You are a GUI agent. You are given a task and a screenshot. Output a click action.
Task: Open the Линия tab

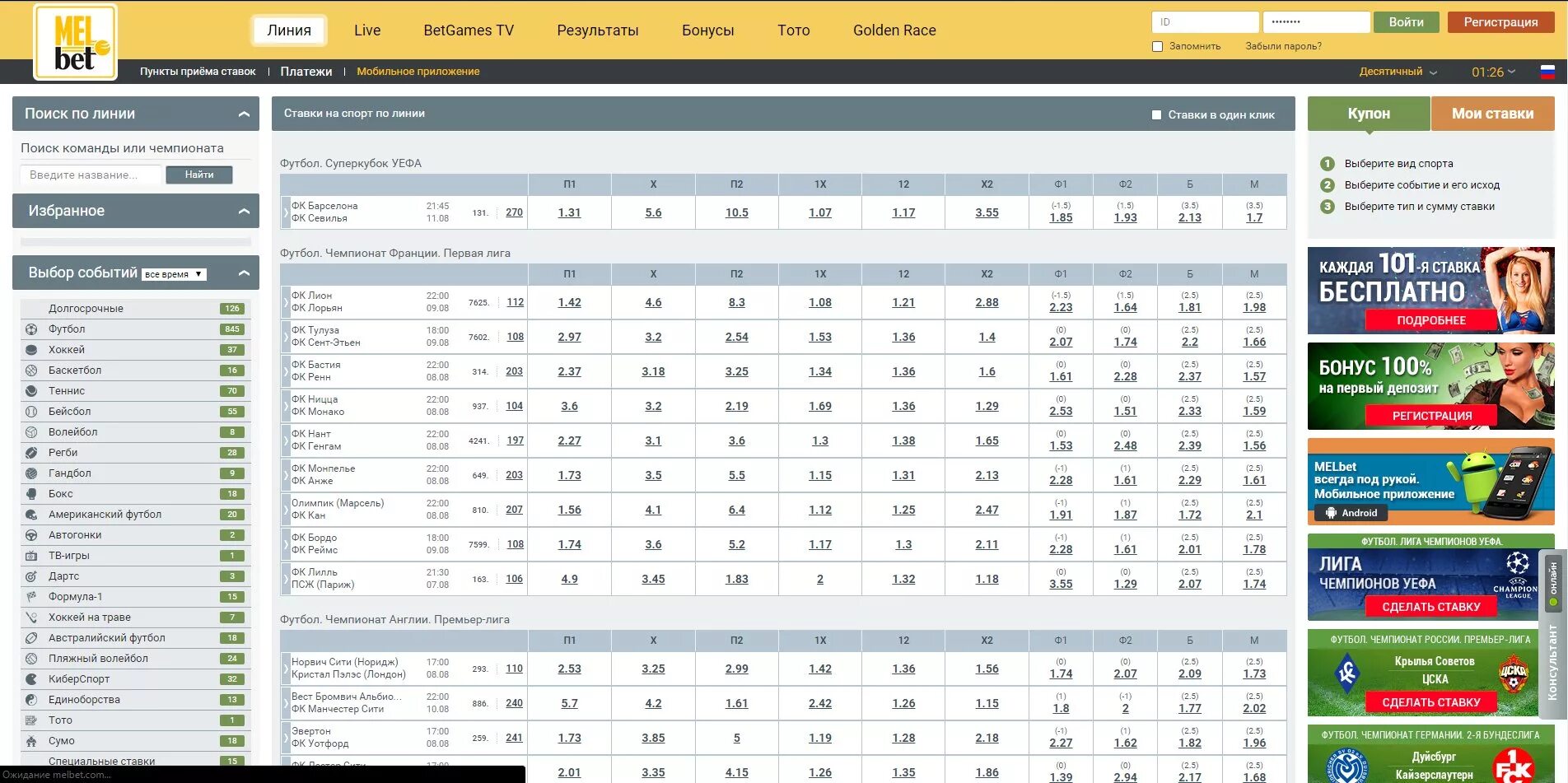(289, 30)
